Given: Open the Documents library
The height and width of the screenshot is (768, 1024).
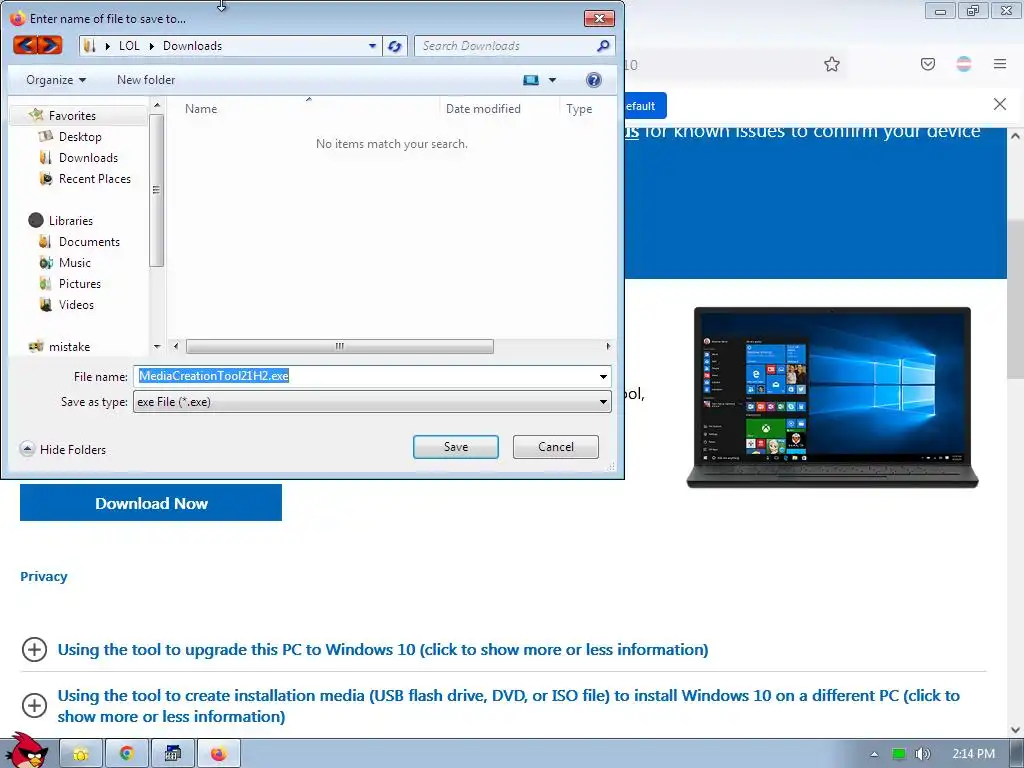Looking at the screenshot, I should (x=89, y=242).
